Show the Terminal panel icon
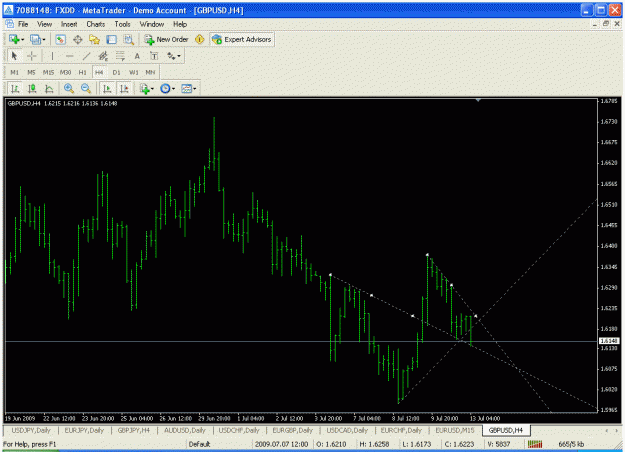This screenshot has width=625, height=452. click(x=112, y=39)
